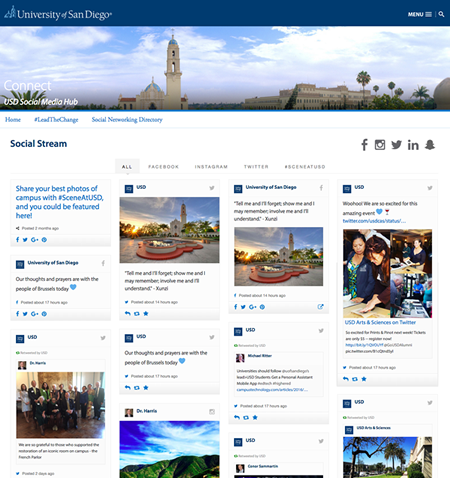Click the search magnifier icon in the header

(441, 14)
